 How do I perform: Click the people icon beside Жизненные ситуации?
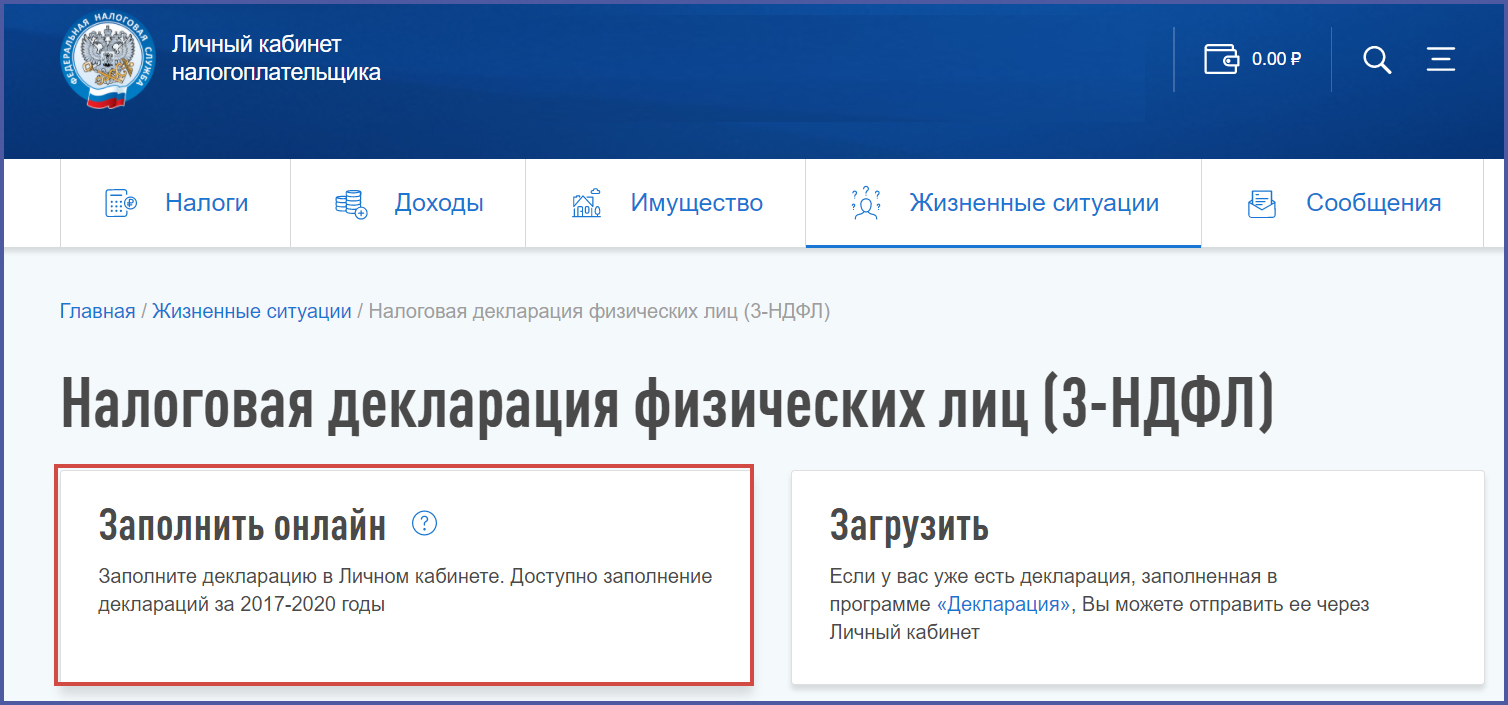point(864,203)
